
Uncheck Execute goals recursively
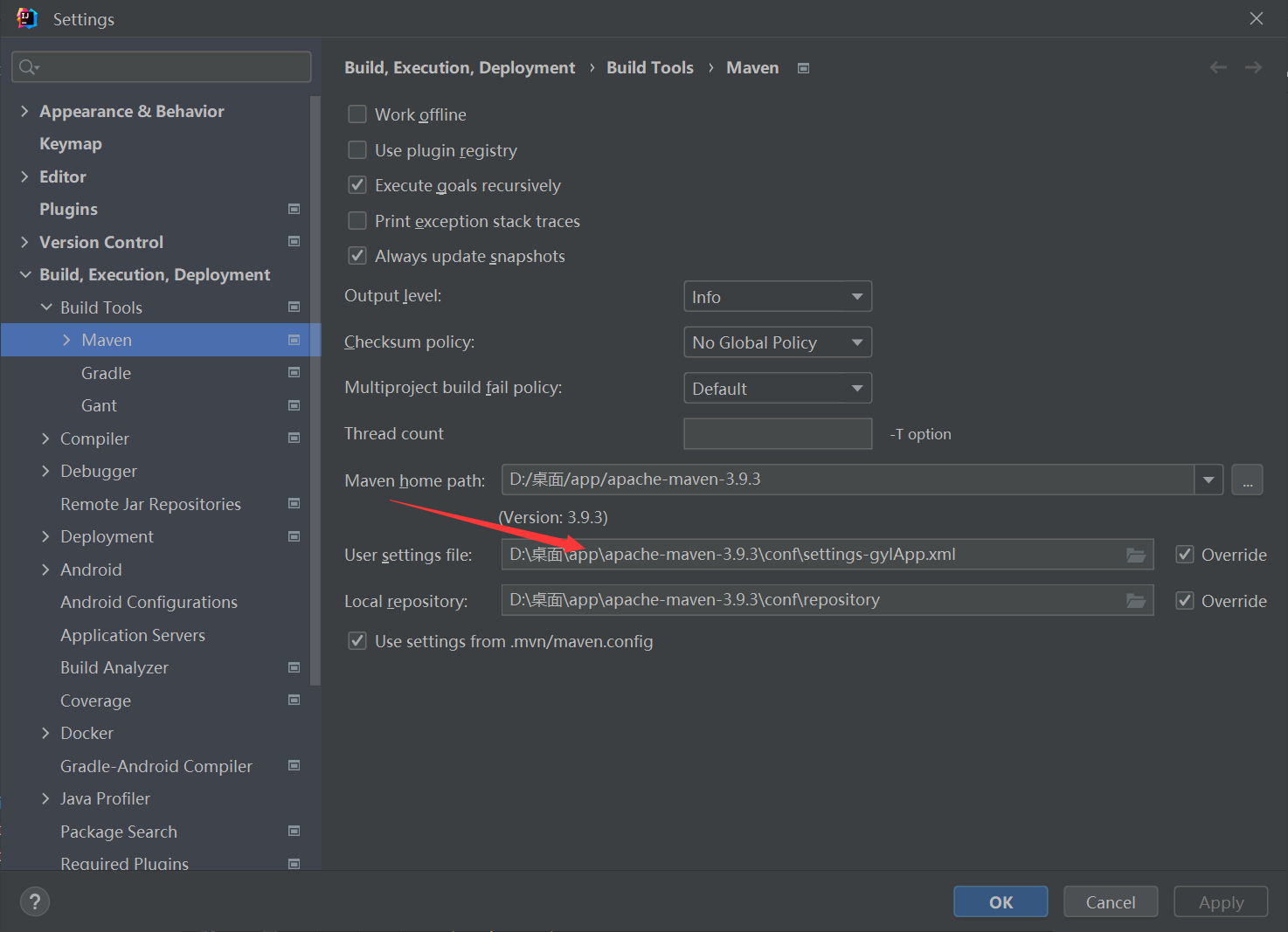(357, 185)
